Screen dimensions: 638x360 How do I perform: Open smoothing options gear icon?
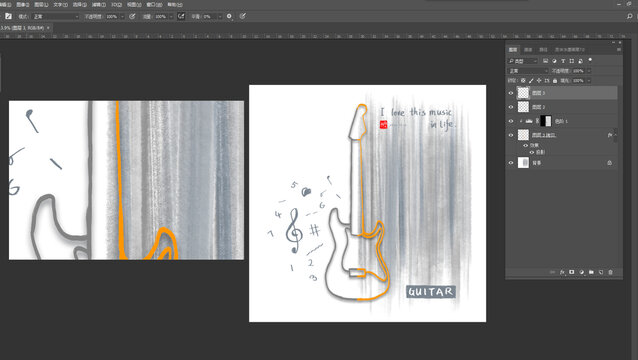coord(229,16)
